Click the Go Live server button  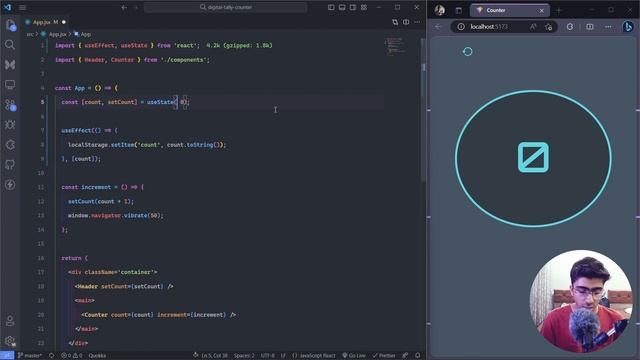click(x=354, y=356)
